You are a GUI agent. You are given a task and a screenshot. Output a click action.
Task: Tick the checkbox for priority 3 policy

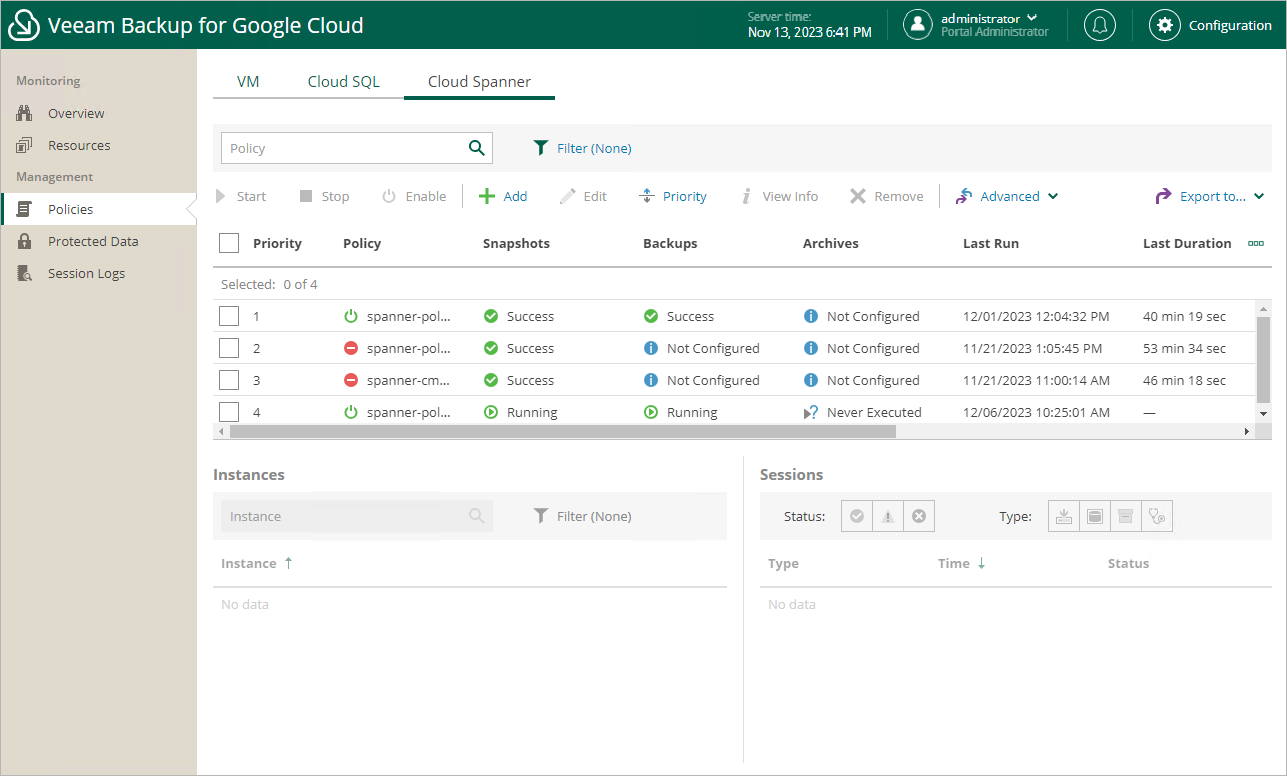[229, 380]
